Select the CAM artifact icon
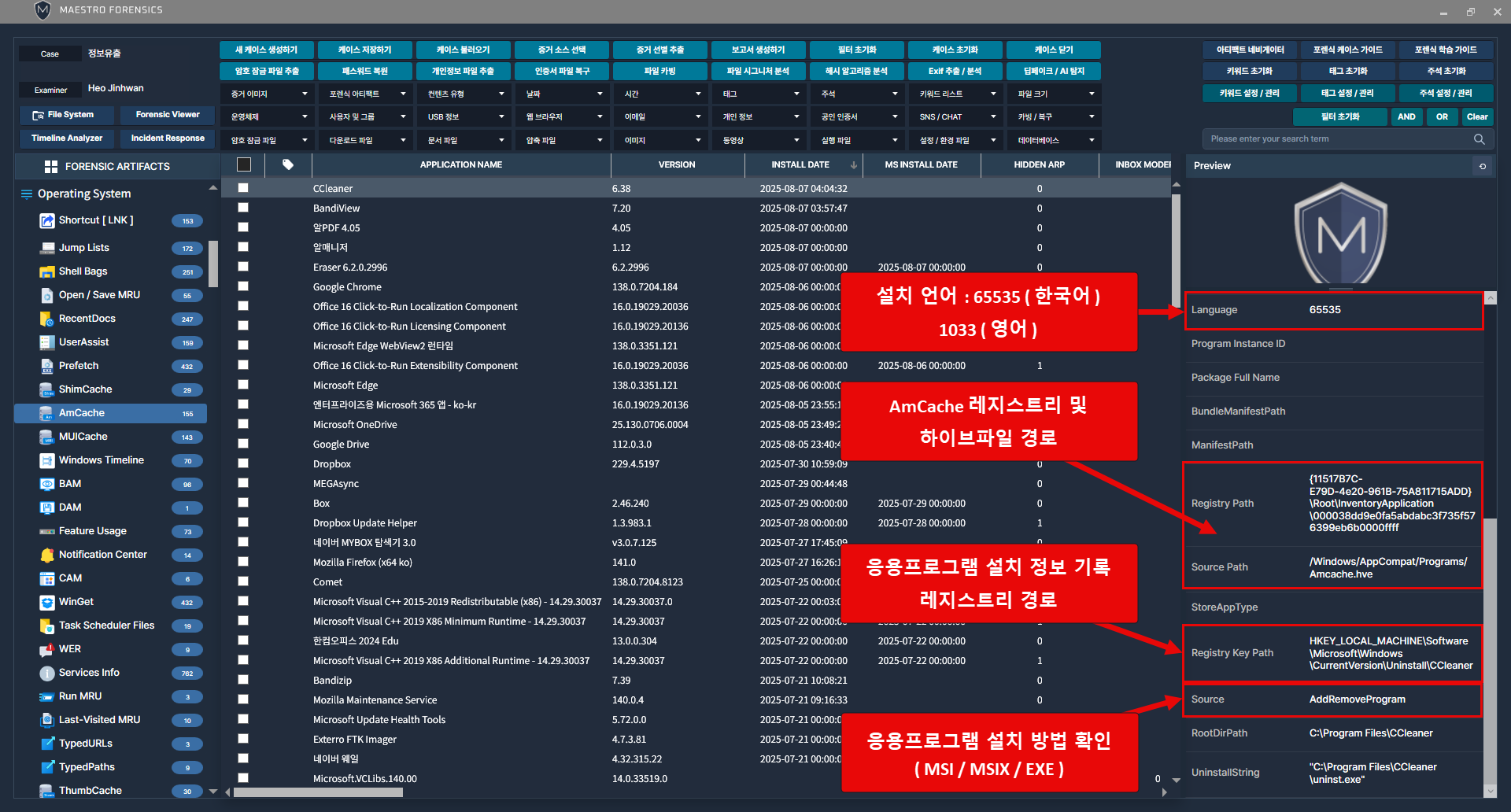 coord(46,578)
